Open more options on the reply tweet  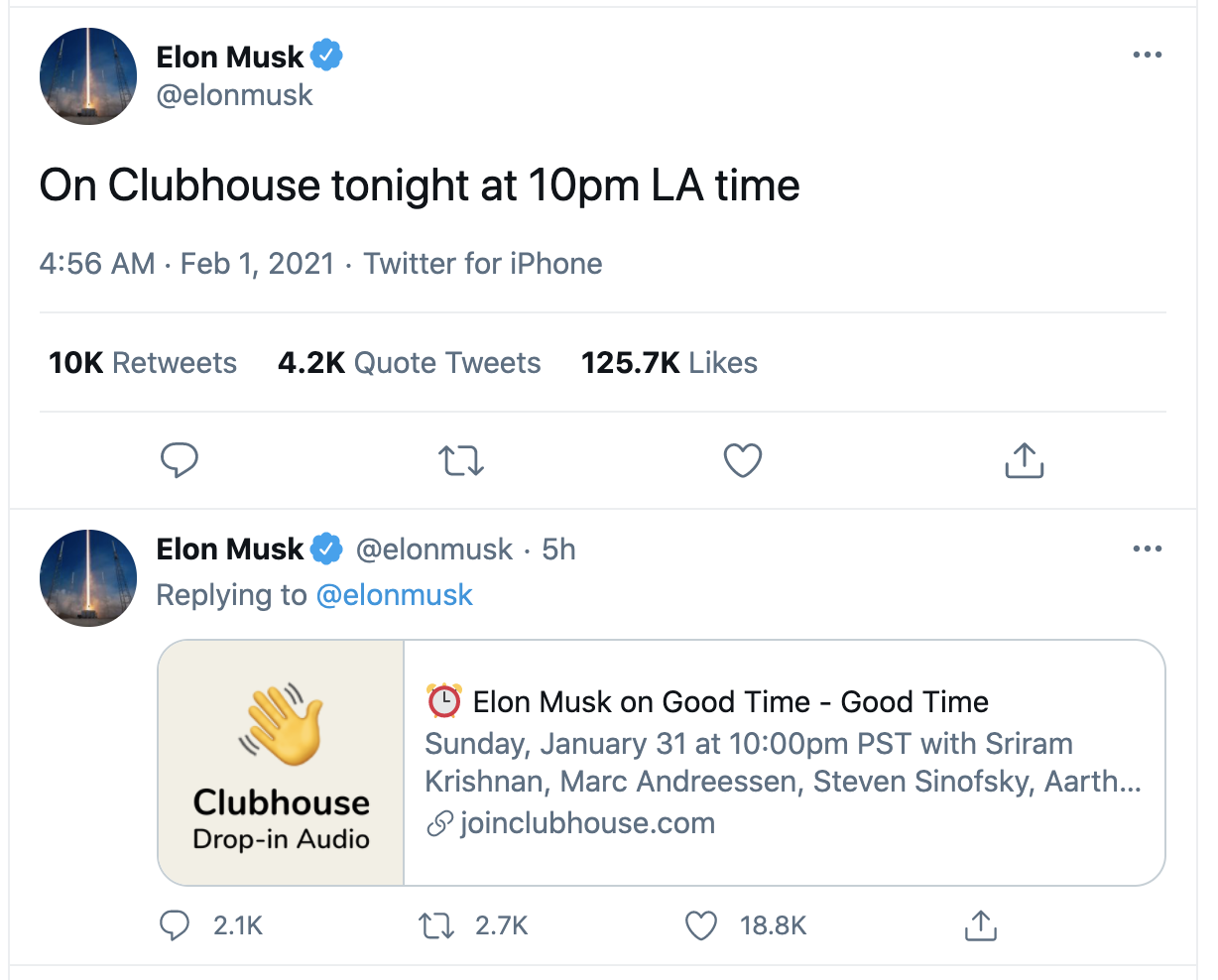tap(1148, 550)
